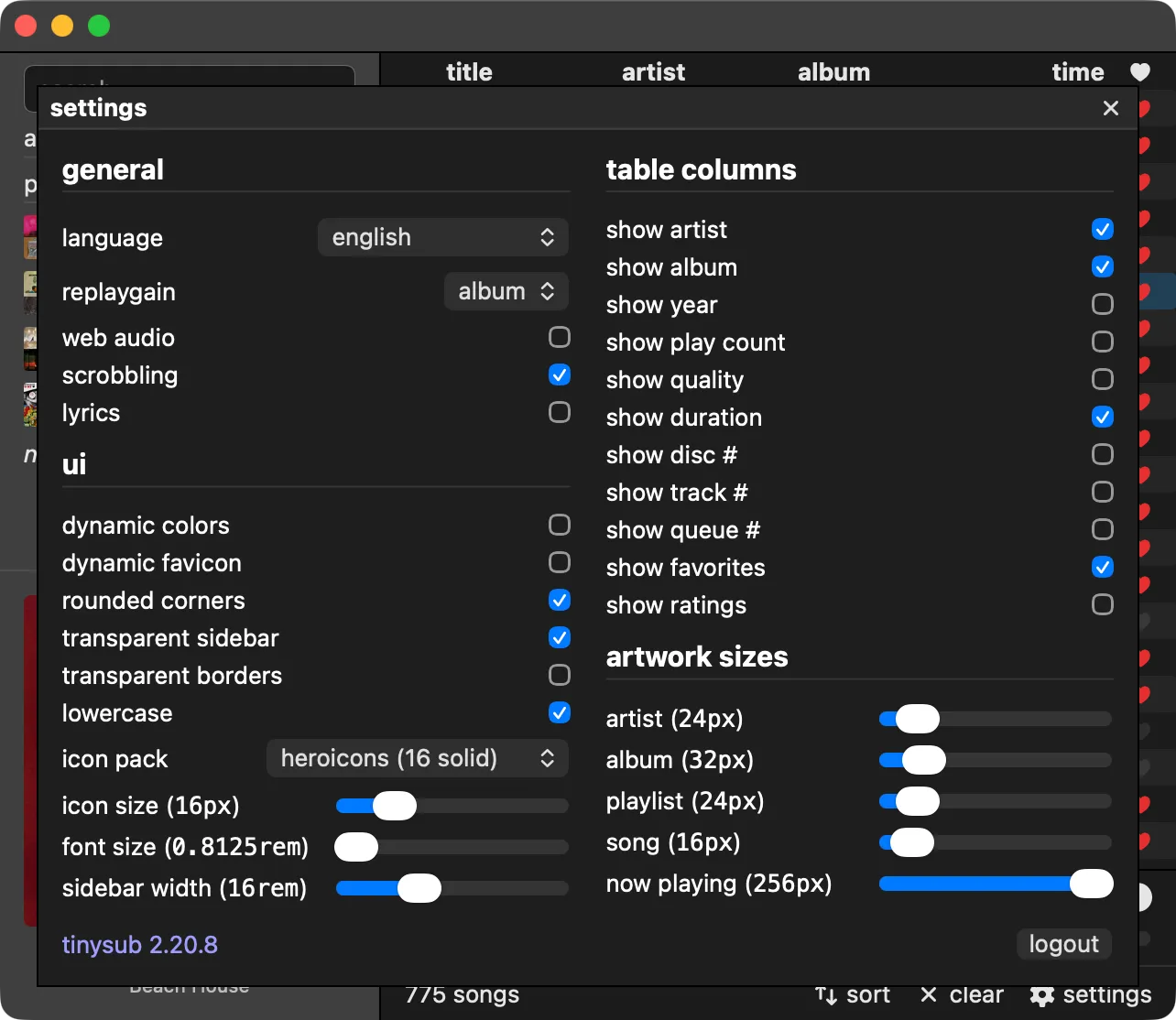Enable dynamic favicon
This screenshot has width=1176, height=1020.
[x=560, y=562]
